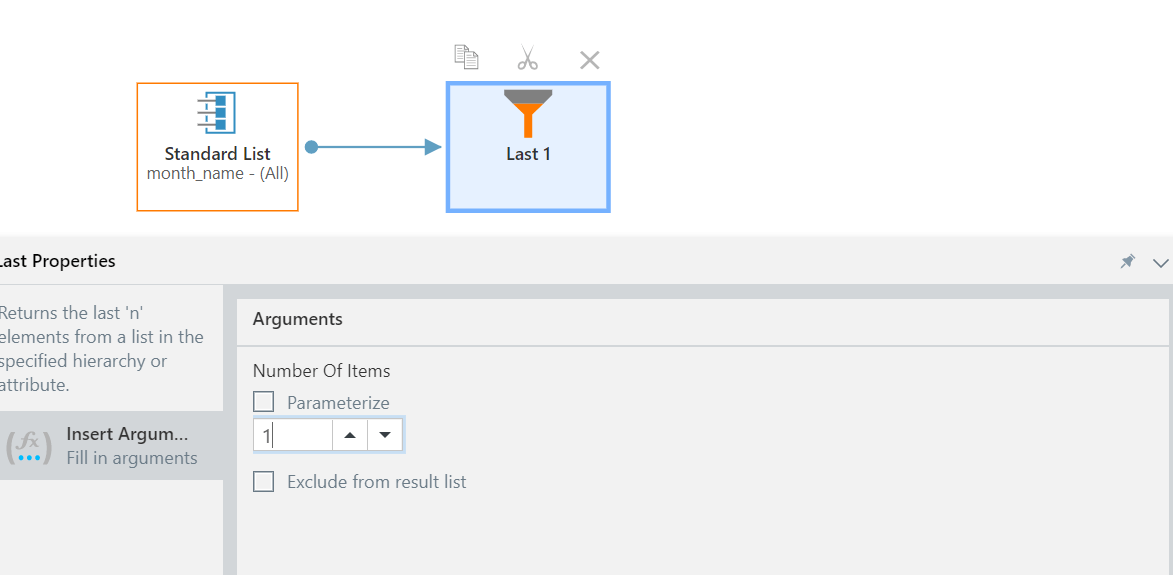Image resolution: width=1173 pixels, height=575 pixels.
Task: Select the Standard List node icon
Action: click(x=217, y=113)
